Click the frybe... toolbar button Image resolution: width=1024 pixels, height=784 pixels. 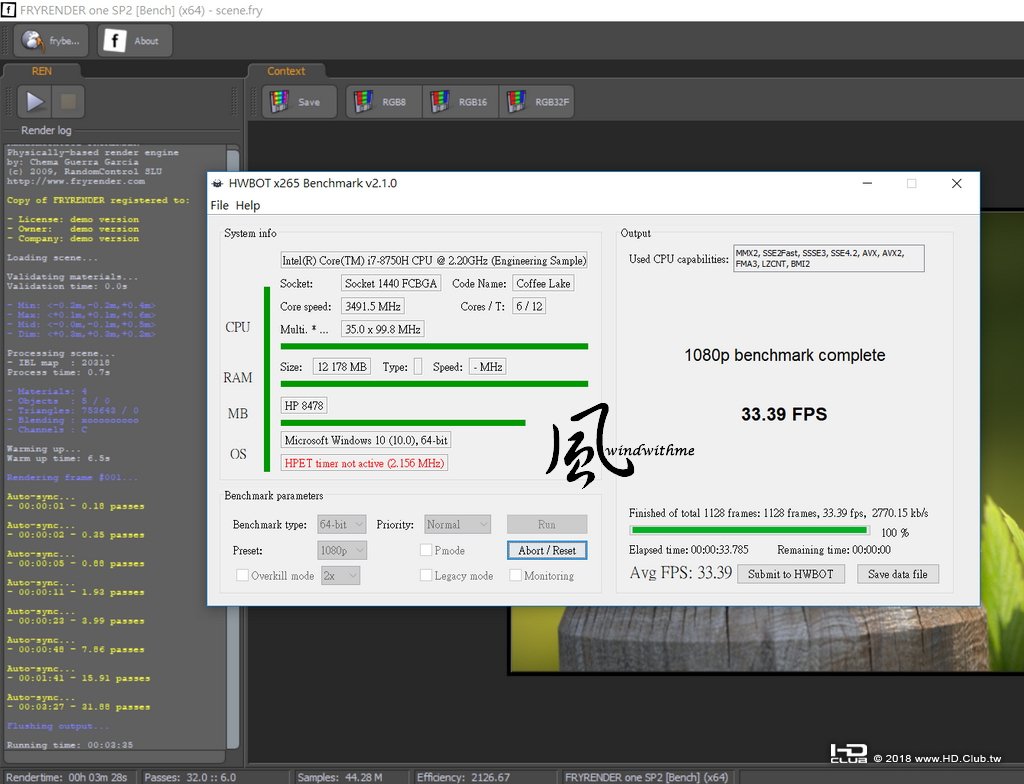[52, 41]
